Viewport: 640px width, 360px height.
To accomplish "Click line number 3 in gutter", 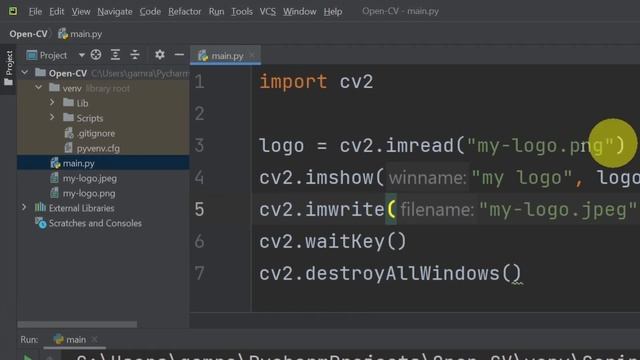I will tap(199, 146).
